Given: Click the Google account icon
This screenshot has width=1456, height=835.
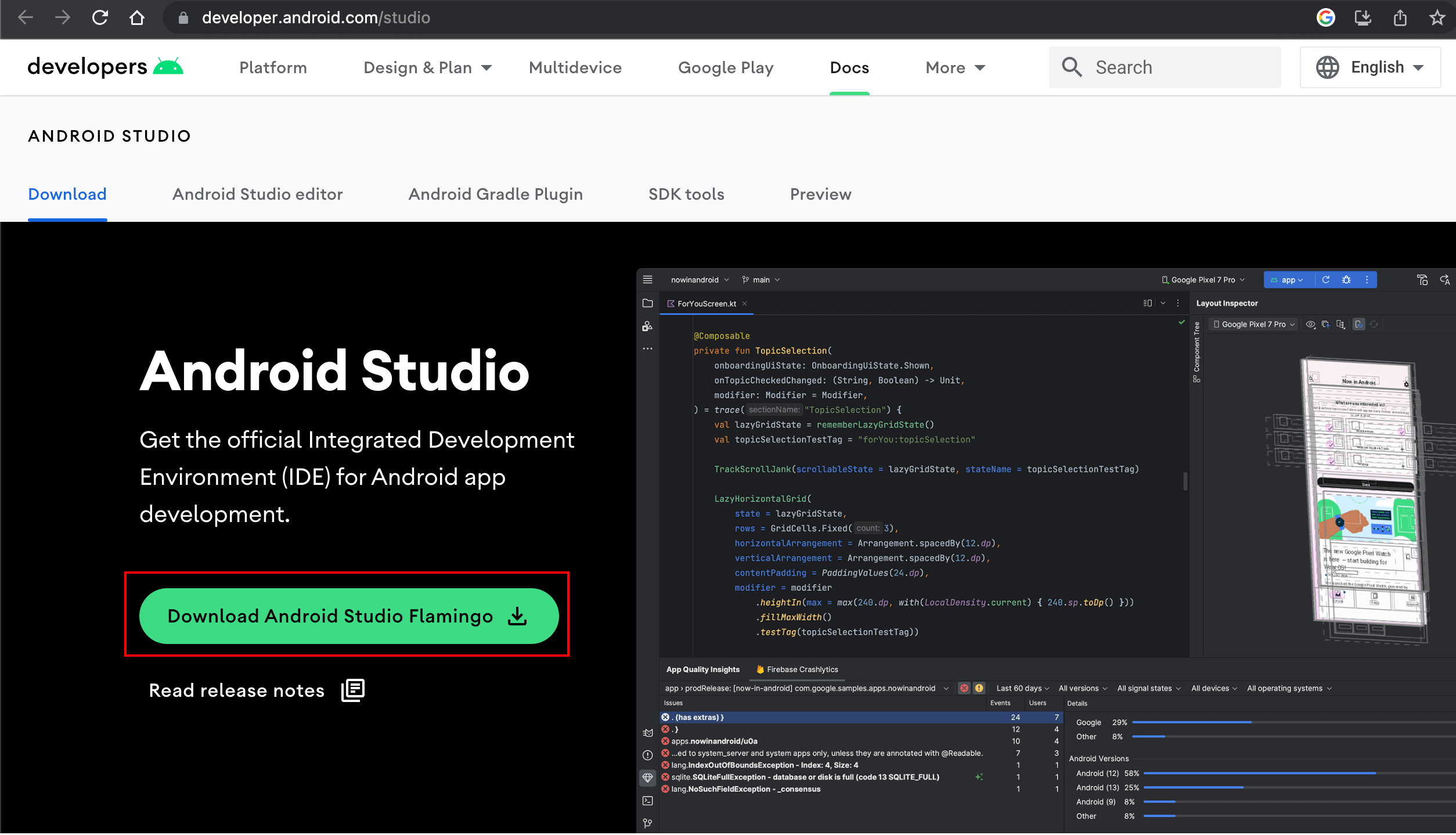Looking at the screenshot, I should (x=1325, y=17).
